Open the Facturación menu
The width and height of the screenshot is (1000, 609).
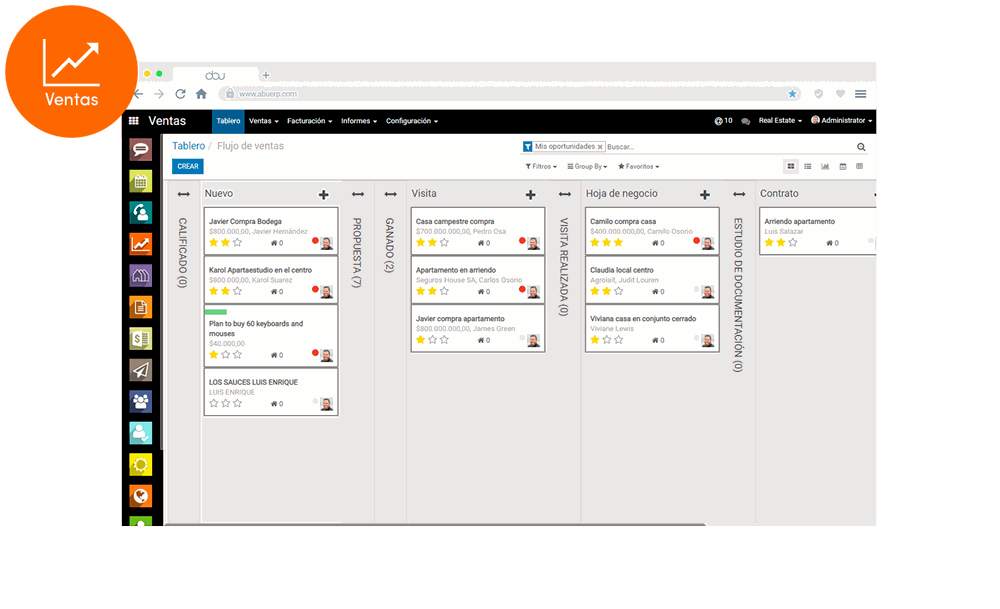tap(309, 121)
